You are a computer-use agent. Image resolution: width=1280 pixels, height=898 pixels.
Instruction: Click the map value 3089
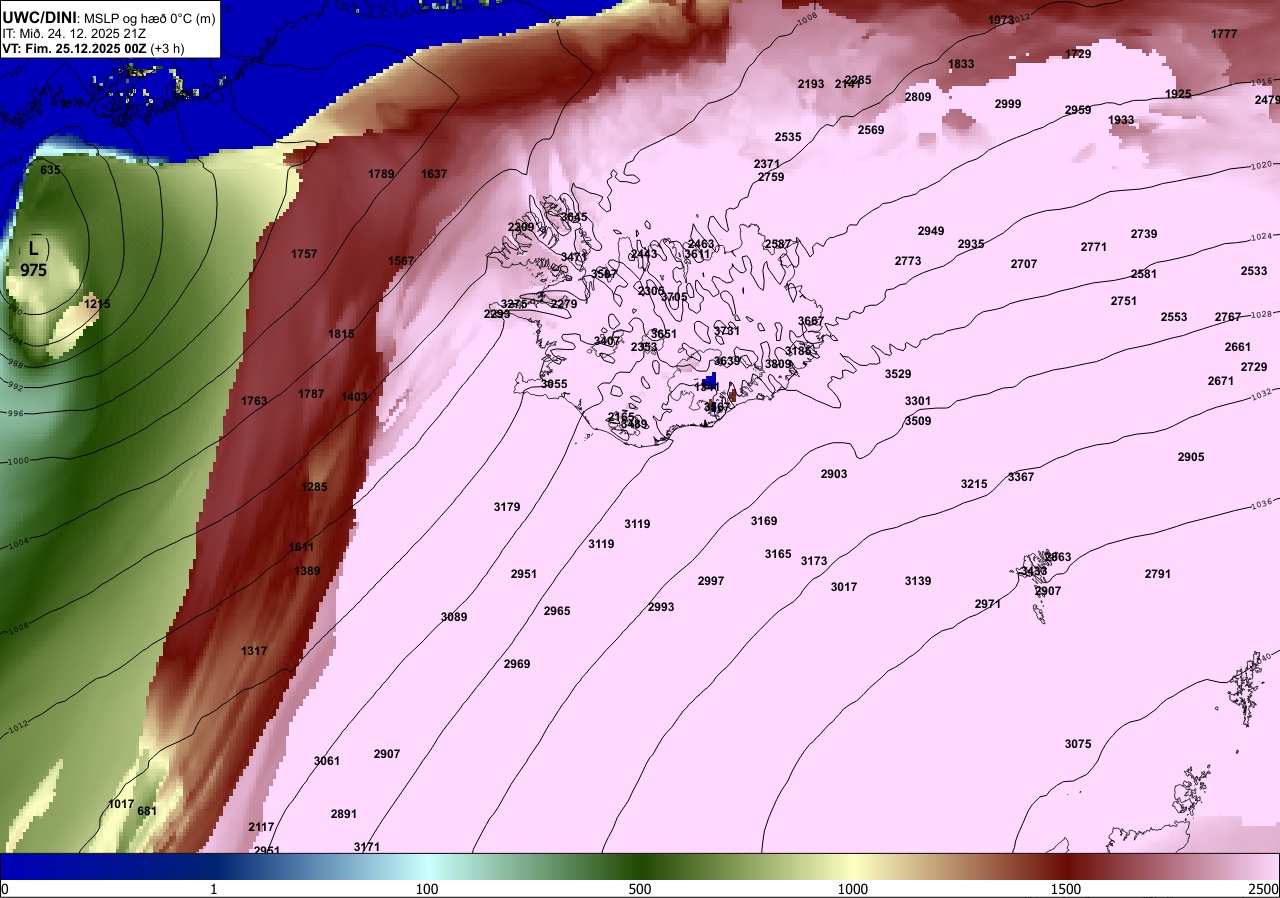point(454,617)
